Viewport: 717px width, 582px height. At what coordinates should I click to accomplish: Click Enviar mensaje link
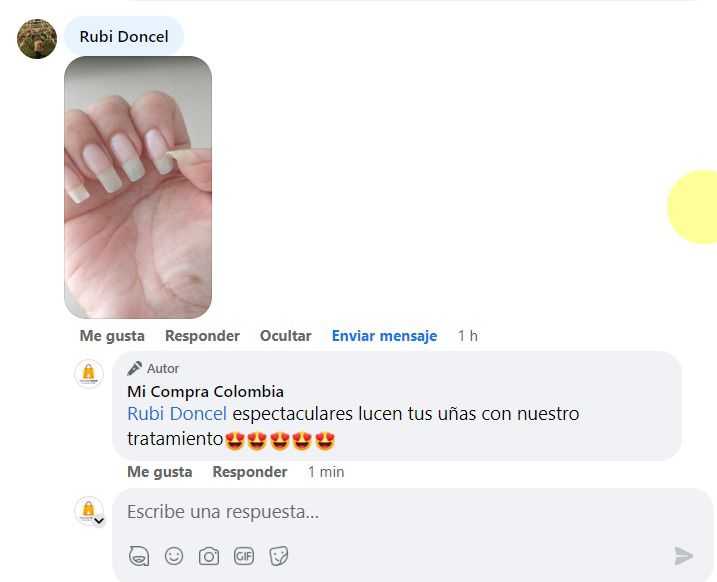coord(384,336)
